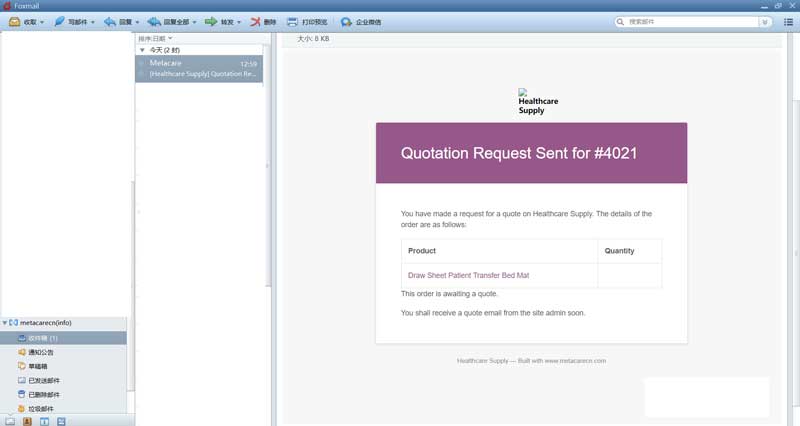Switch to the Calendar view icon at the bottom

[x=44, y=421]
